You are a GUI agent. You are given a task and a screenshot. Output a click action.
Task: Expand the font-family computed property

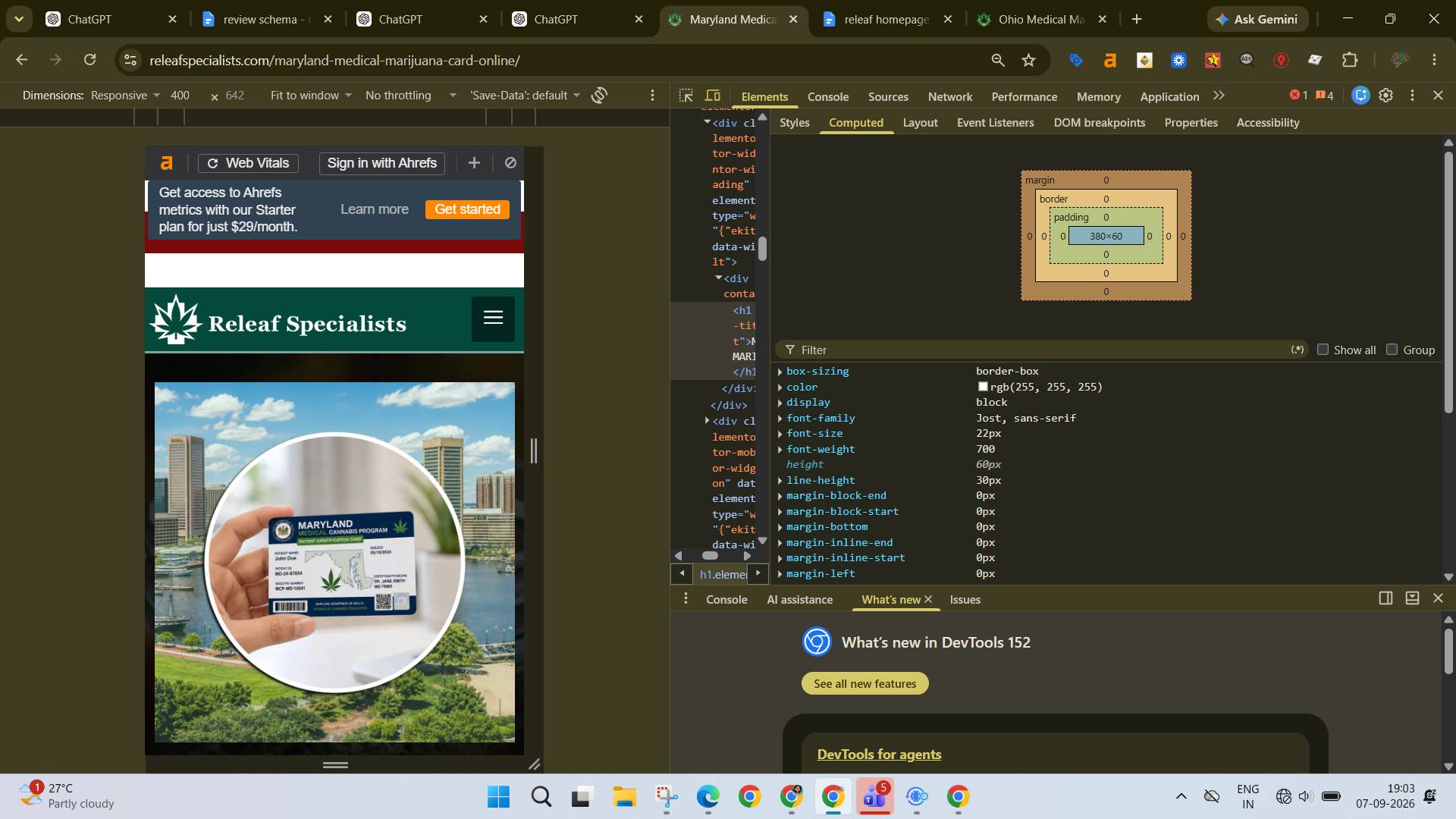(780, 419)
